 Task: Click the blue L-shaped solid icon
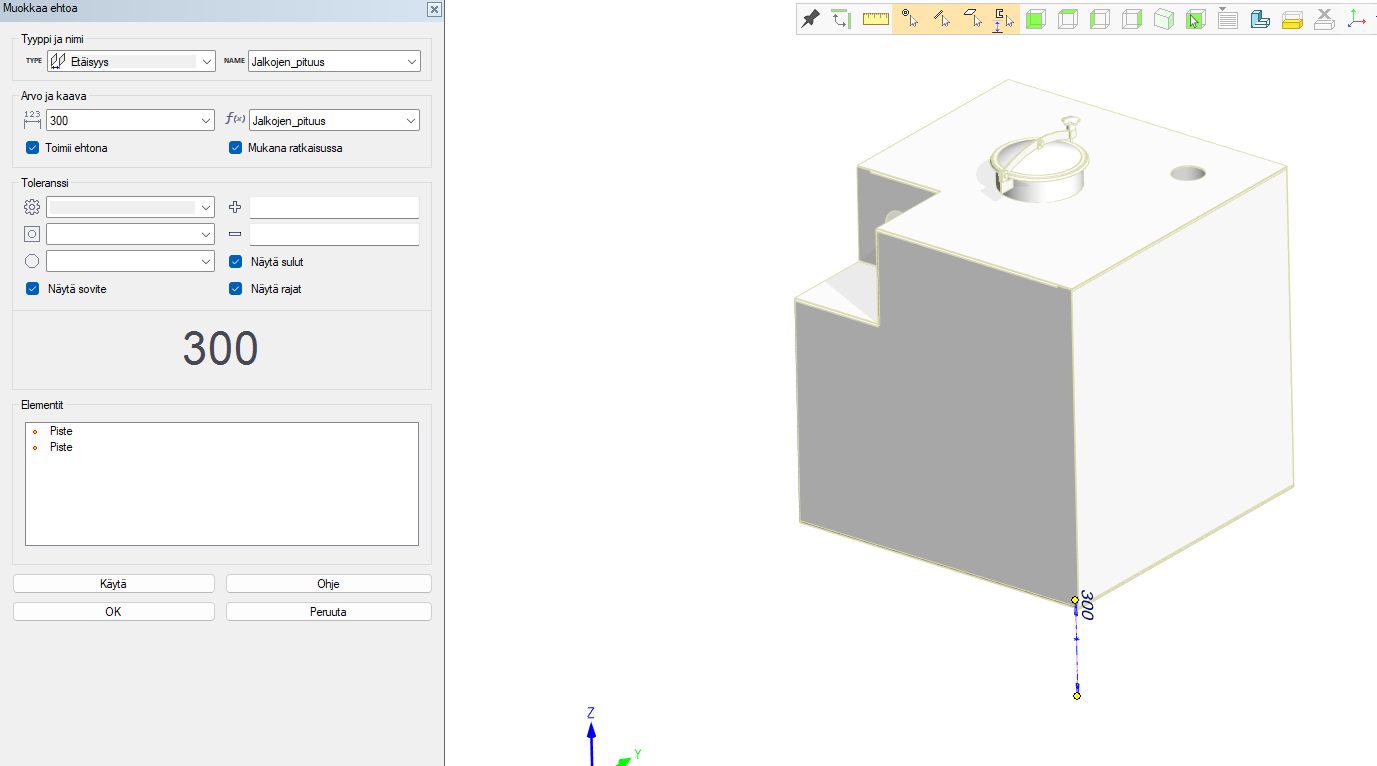1260,19
